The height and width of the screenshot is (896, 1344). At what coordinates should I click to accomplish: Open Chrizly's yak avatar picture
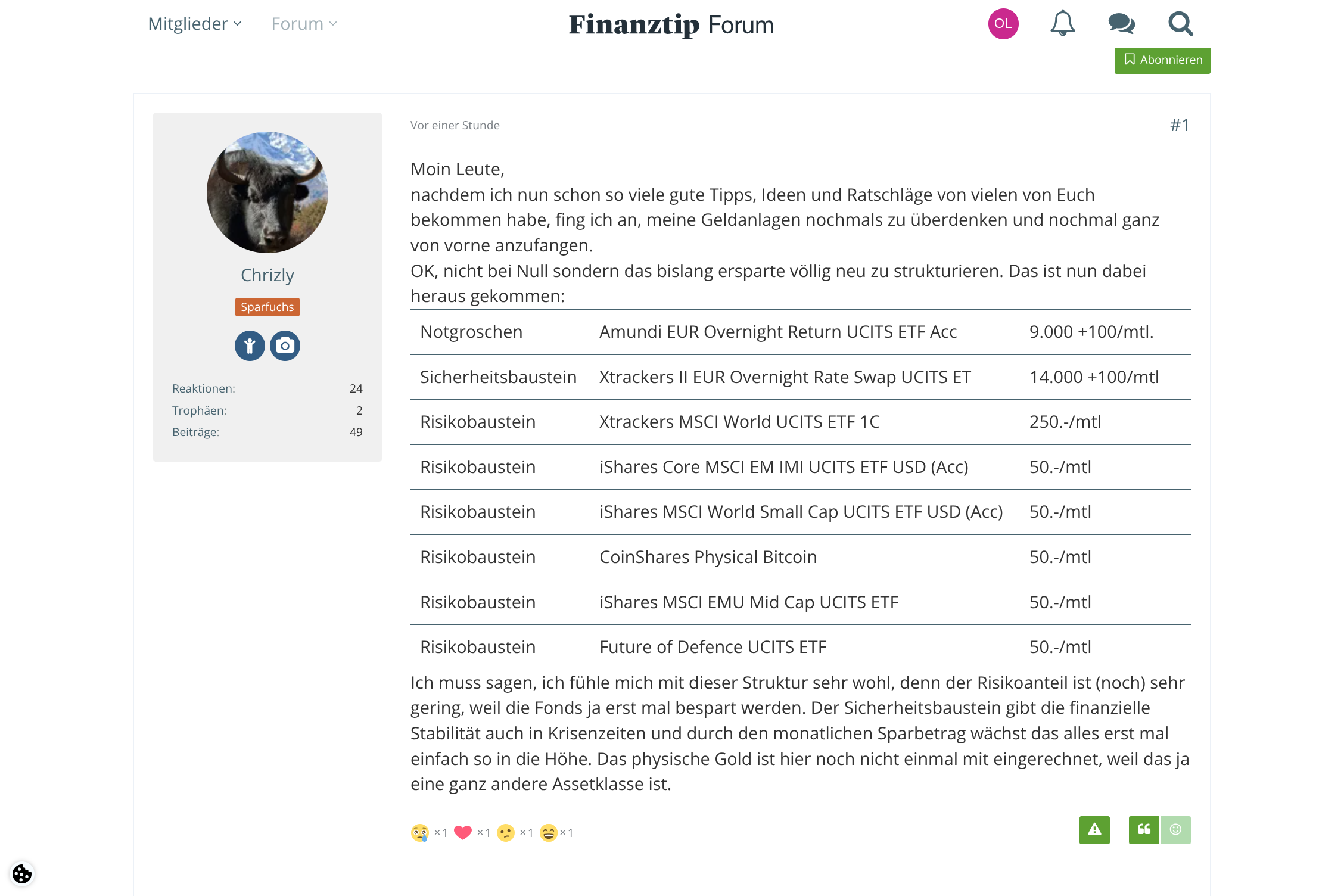point(267,192)
